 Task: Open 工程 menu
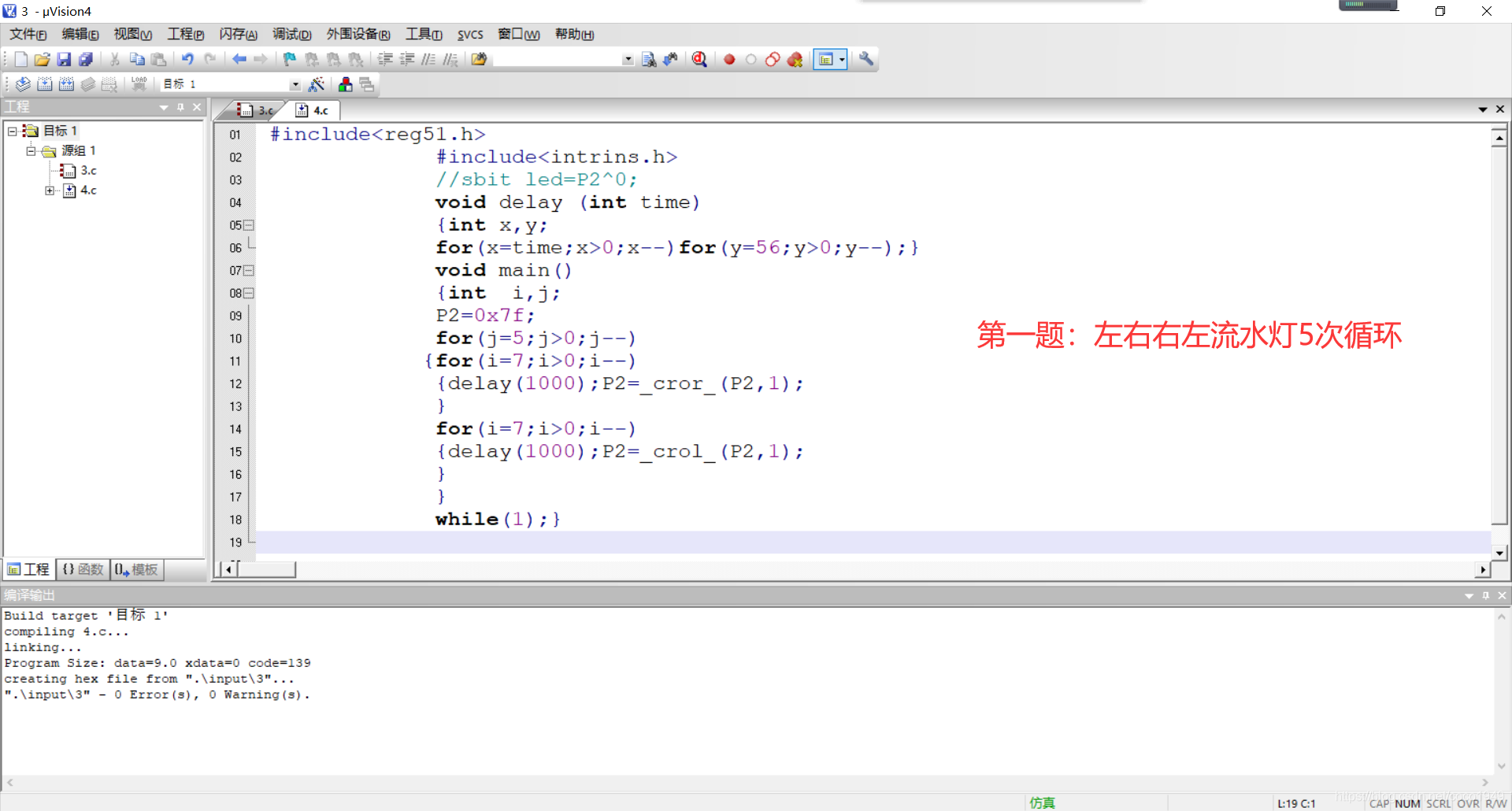pos(186,34)
